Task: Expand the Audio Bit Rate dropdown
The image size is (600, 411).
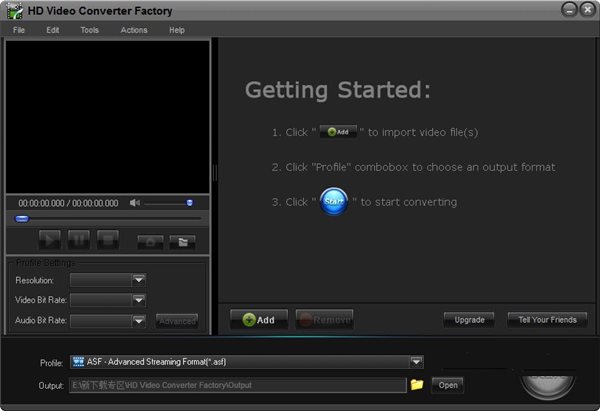Action: point(139,321)
